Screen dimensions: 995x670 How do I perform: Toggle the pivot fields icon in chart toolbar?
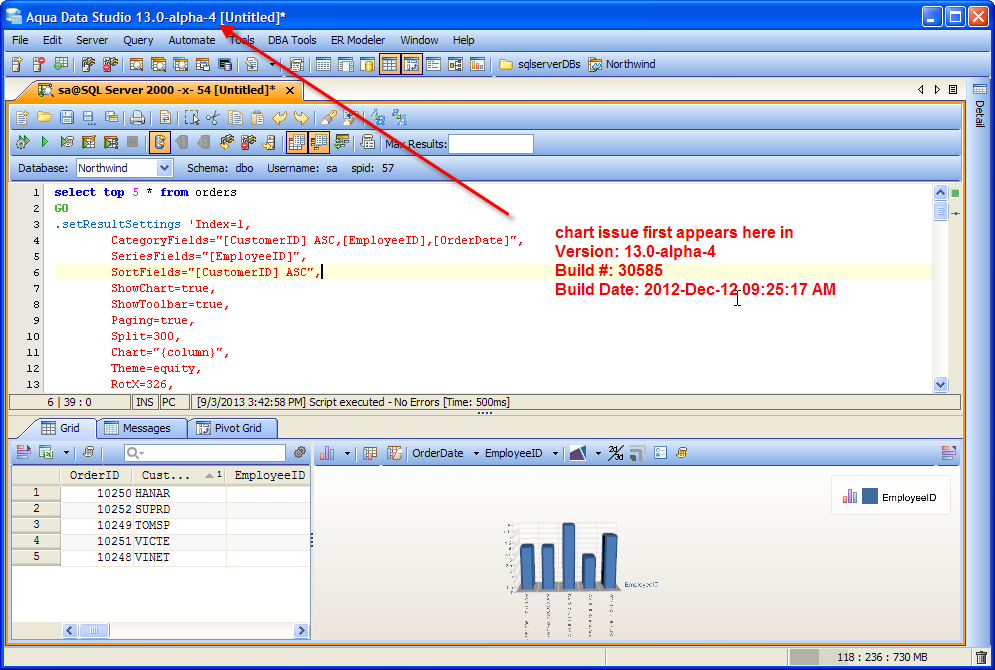tap(394, 453)
